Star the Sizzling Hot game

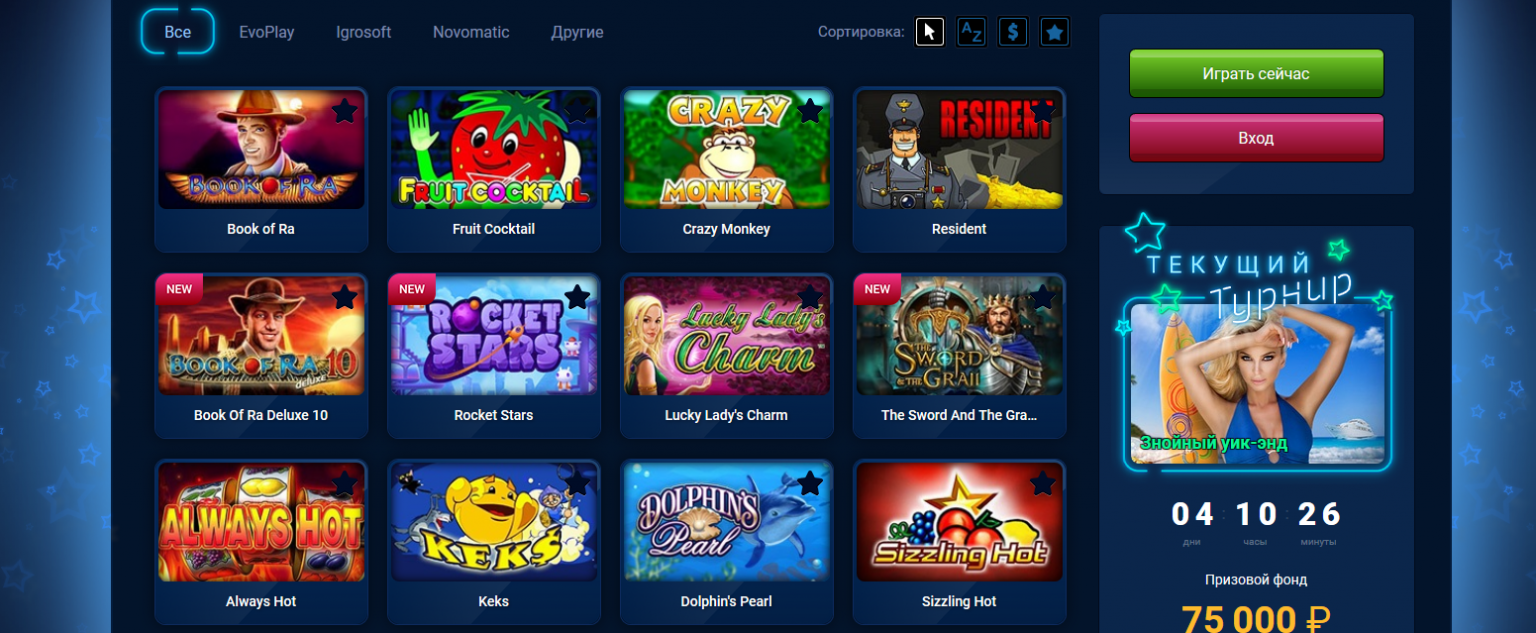tap(1043, 483)
